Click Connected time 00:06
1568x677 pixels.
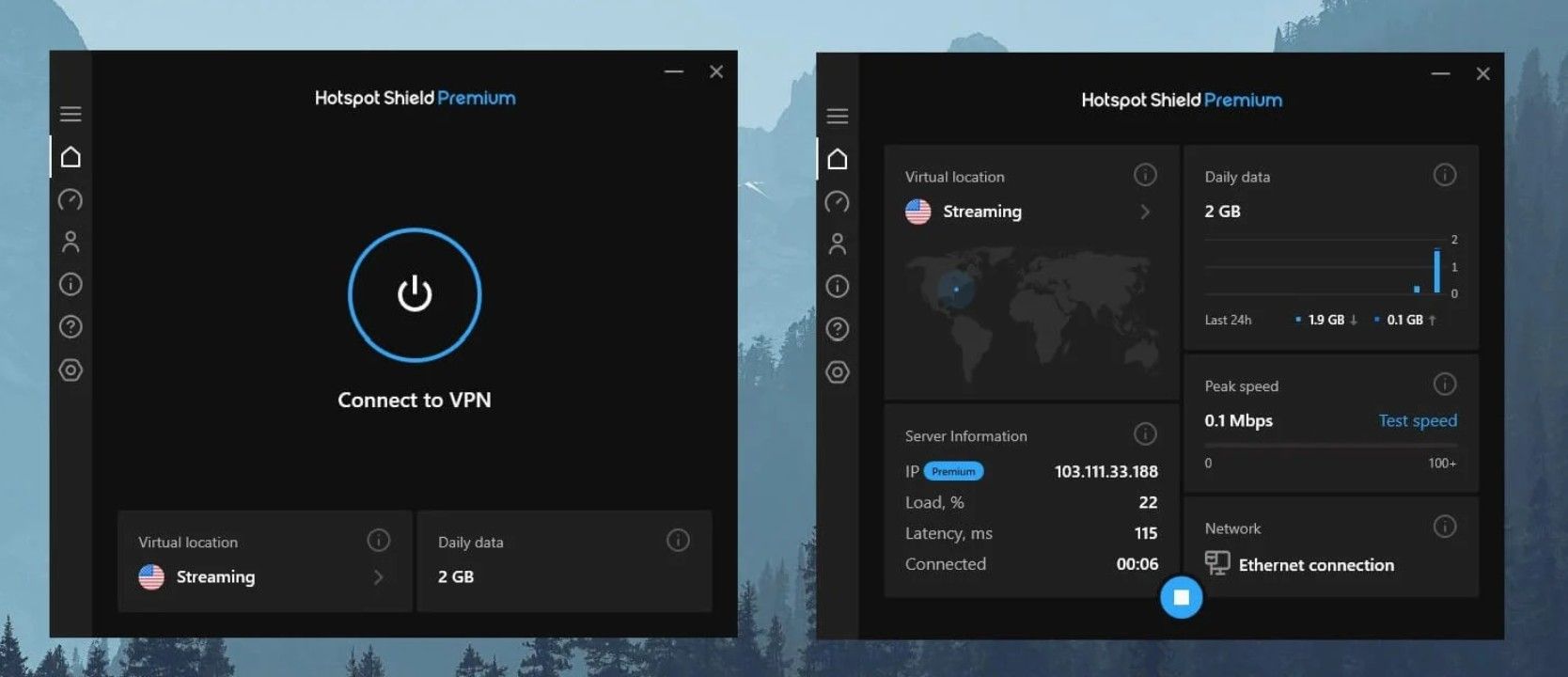coord(1137,564)
